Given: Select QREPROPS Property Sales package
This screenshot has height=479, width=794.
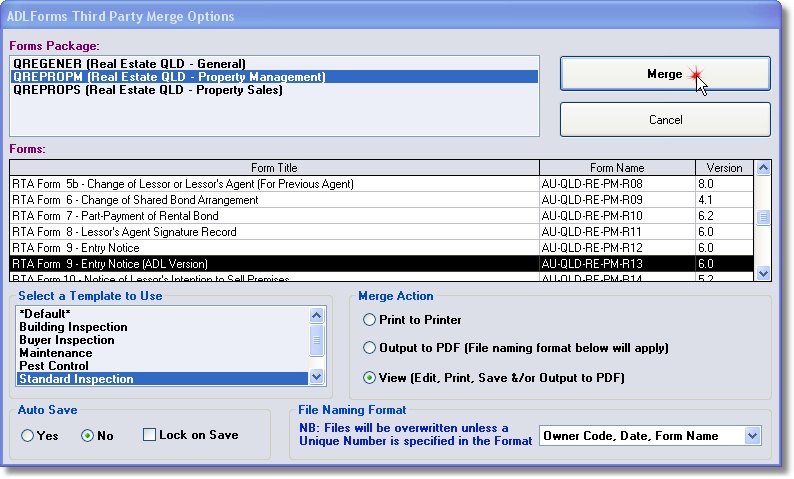Looking at the screenshot, I should (274, 90).
